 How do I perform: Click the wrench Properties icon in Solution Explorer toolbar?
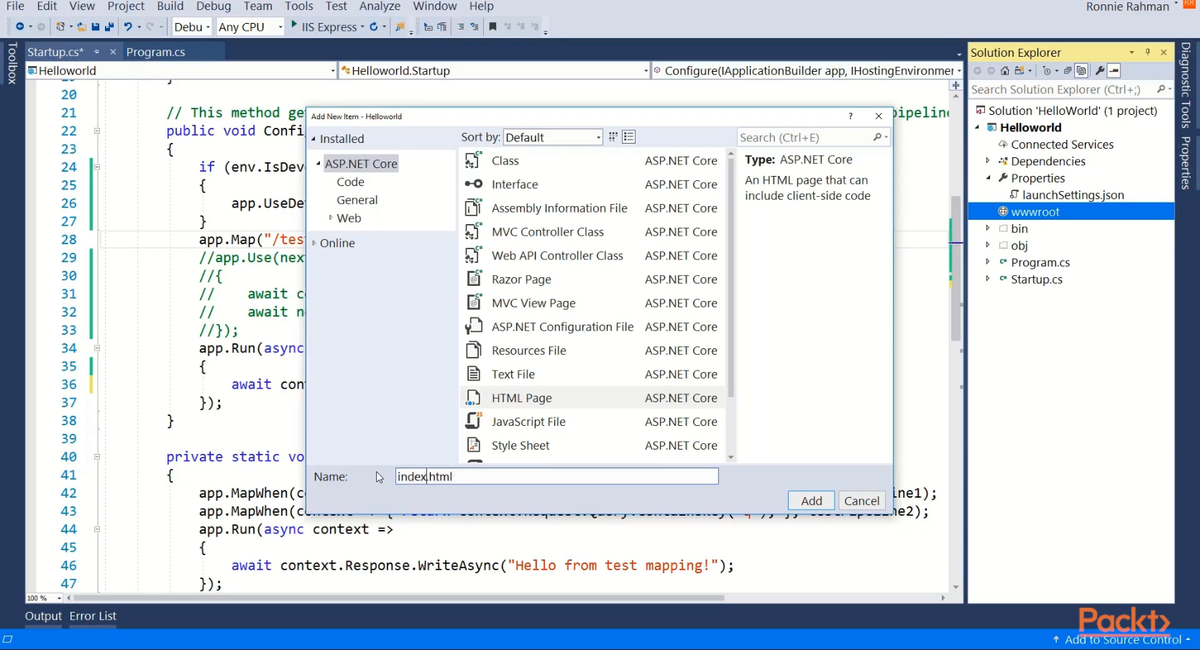tap(1099, 71)
